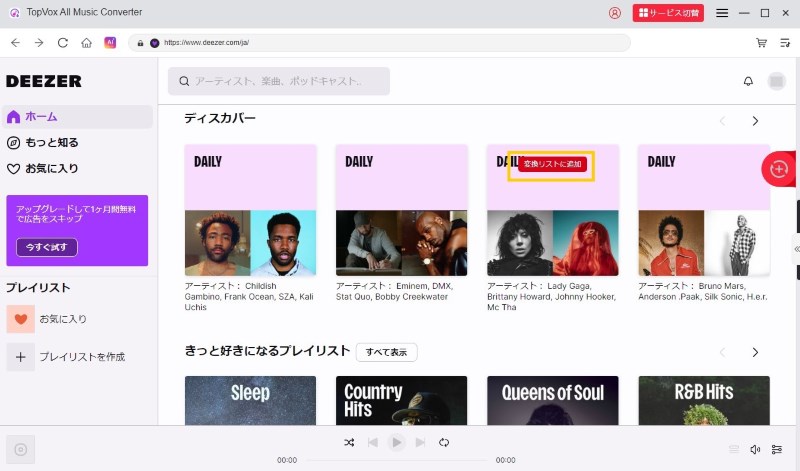
Task: Click the user account icon in the title bar
Action: click(615, 13)
